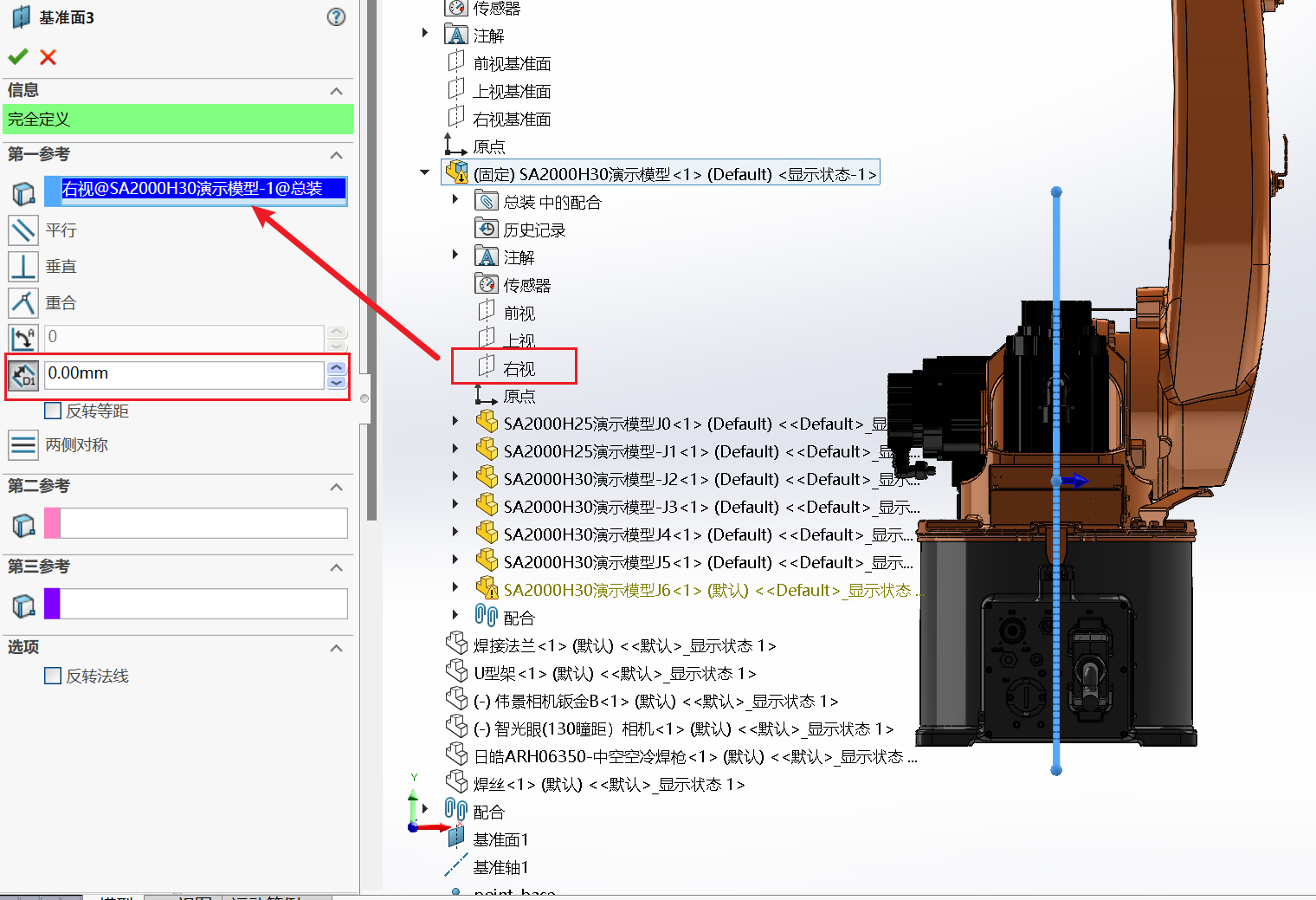Click the 0.00mm offset distance field
Screen dimensions: 1316x900
184,374
